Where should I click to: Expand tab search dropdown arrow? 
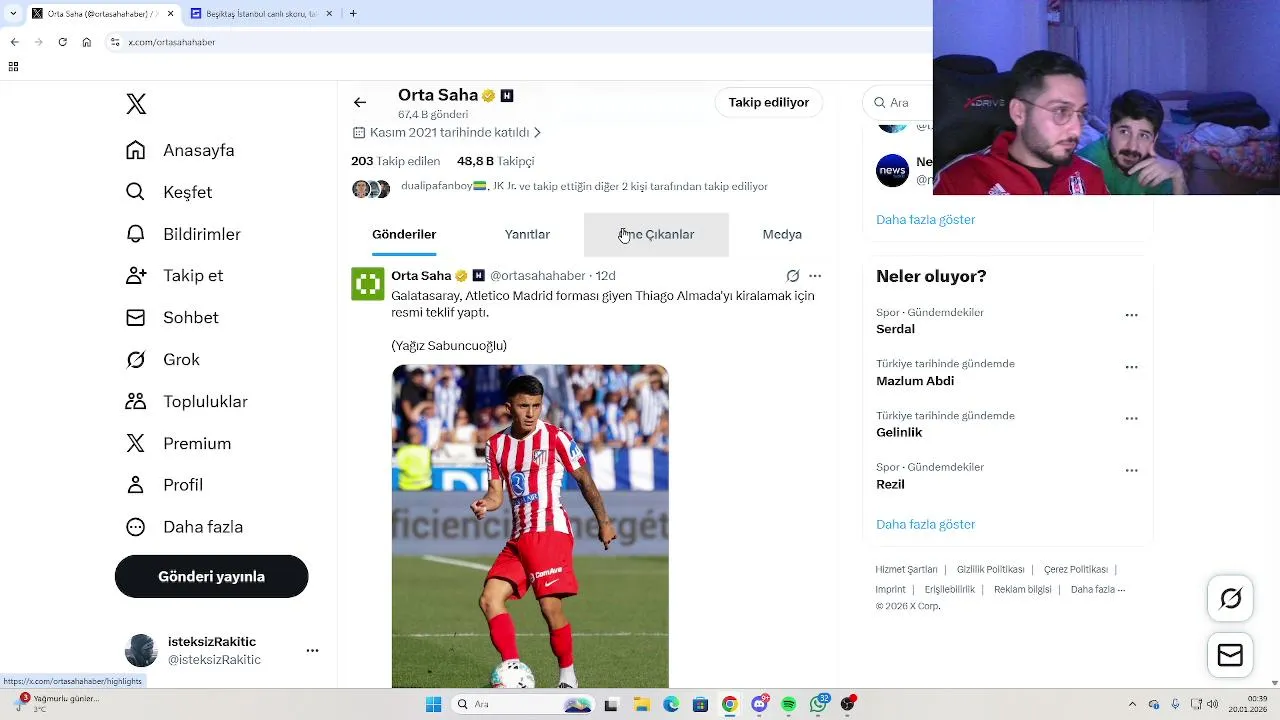pyautogui.click(x=13, y=13)
